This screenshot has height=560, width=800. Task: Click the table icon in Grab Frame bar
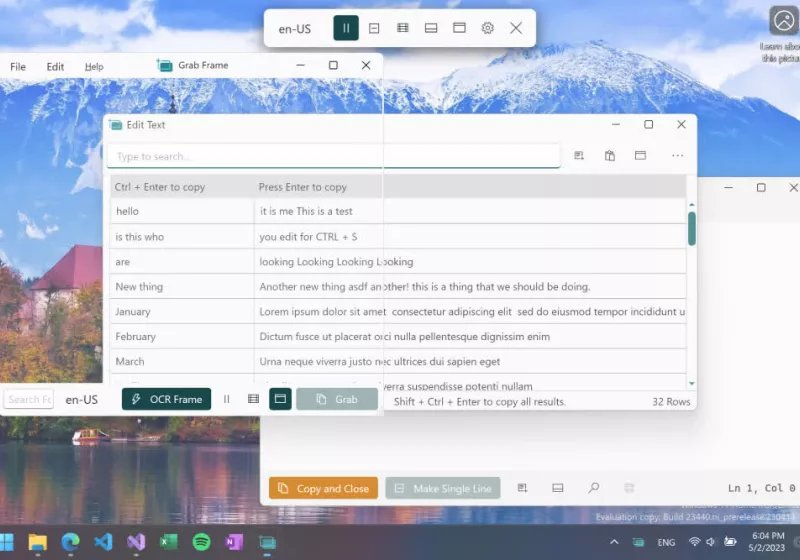point(254,399)
